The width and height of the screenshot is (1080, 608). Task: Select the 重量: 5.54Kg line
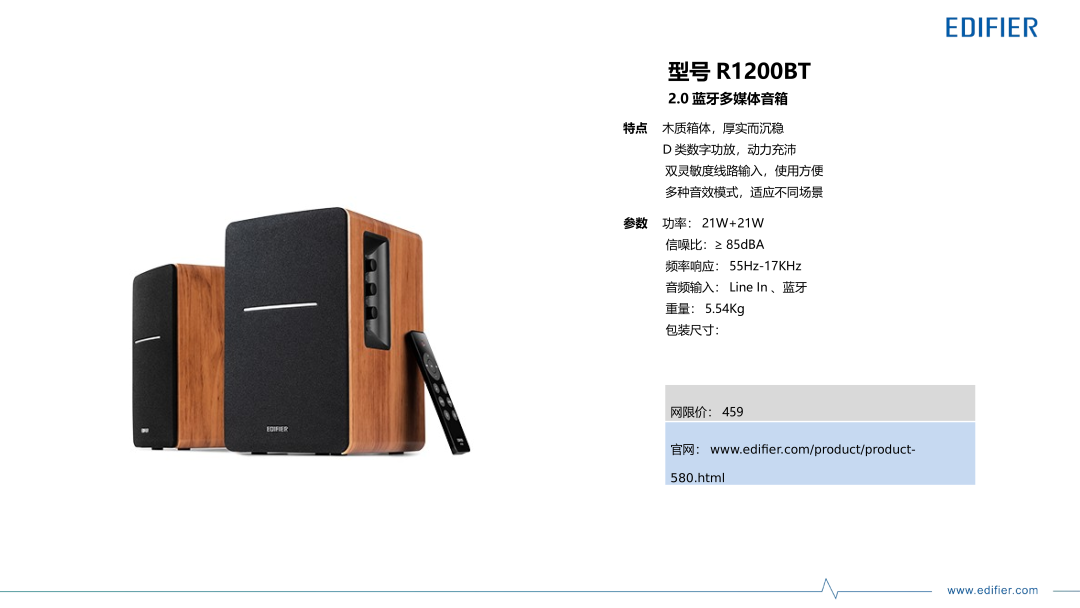click(x=705, y=308)
